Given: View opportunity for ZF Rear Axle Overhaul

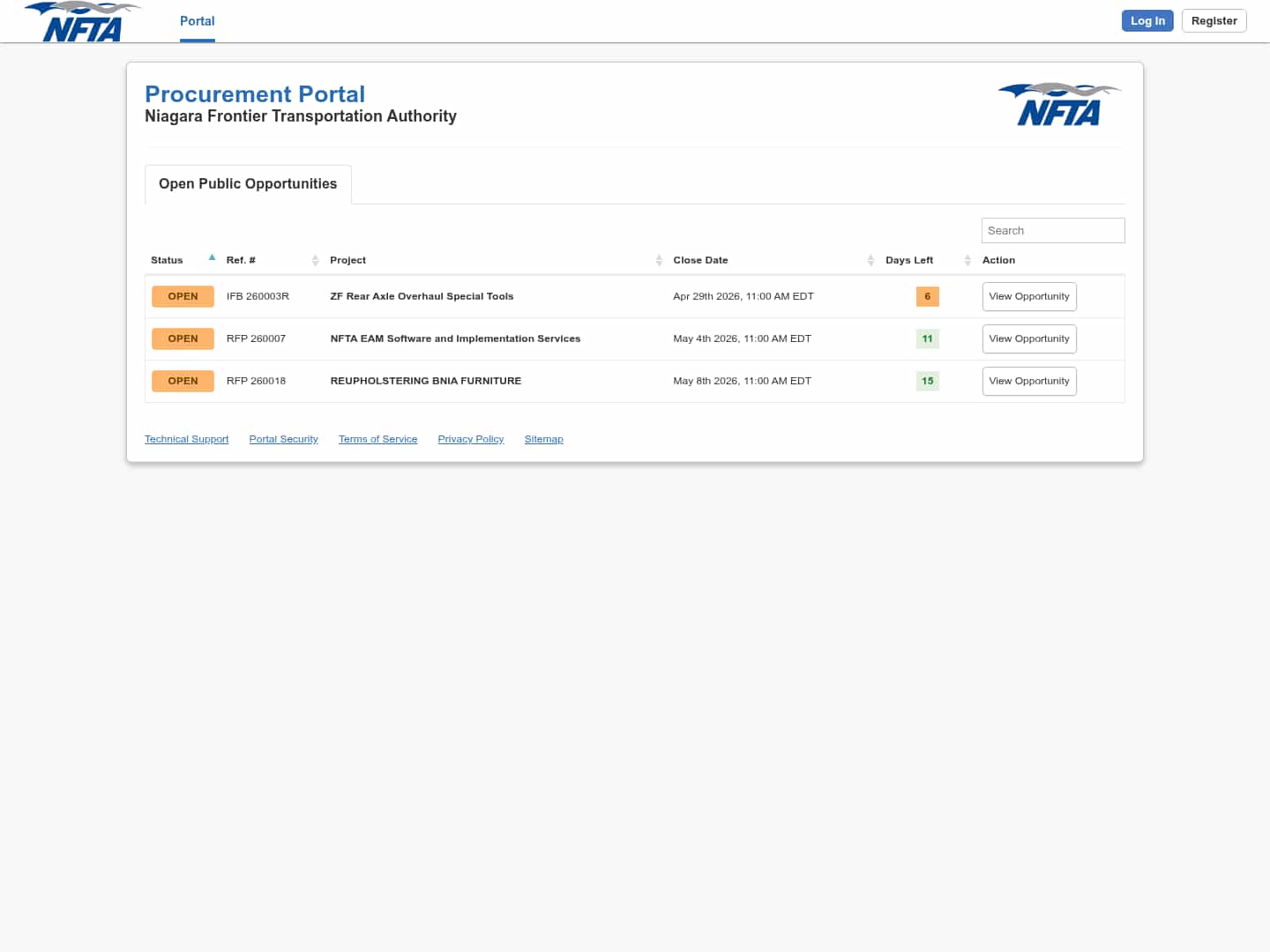Looking at the screenshot, I should tap(1028, 297).
